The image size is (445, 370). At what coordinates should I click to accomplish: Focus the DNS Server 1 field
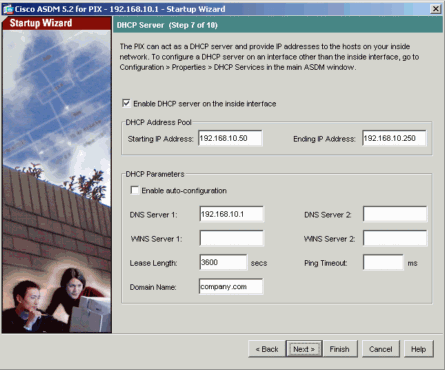coord(232,214)
